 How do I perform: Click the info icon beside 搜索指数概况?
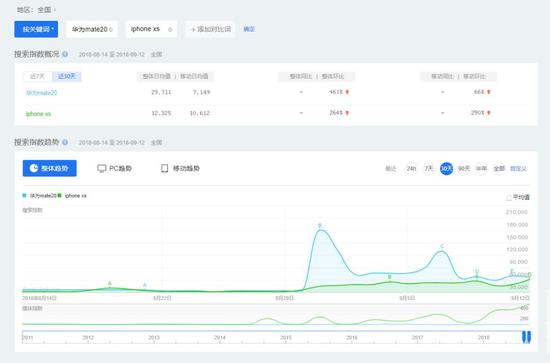[65, 54]
